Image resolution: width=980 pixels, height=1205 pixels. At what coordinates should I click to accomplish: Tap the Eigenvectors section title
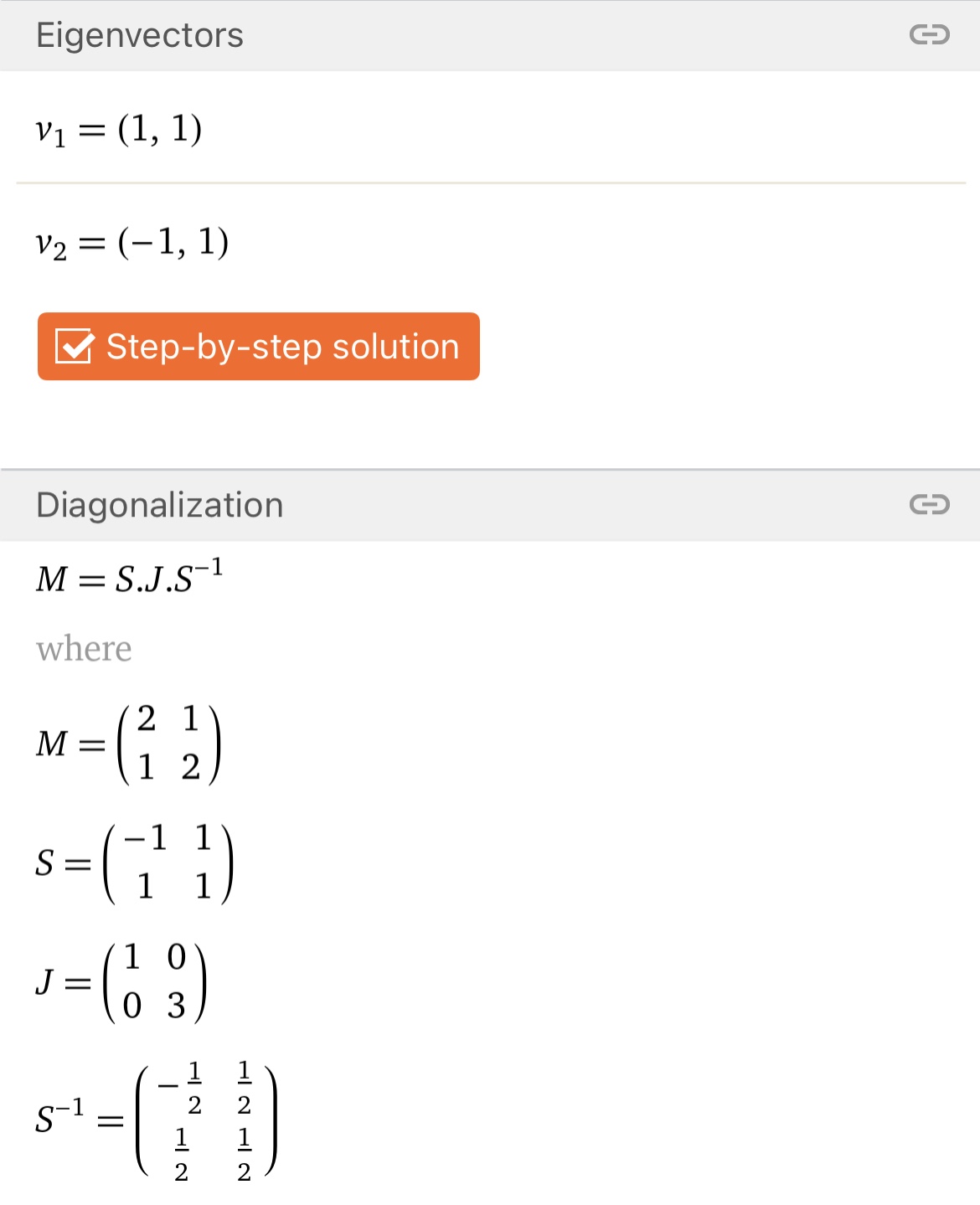(140, 36)
